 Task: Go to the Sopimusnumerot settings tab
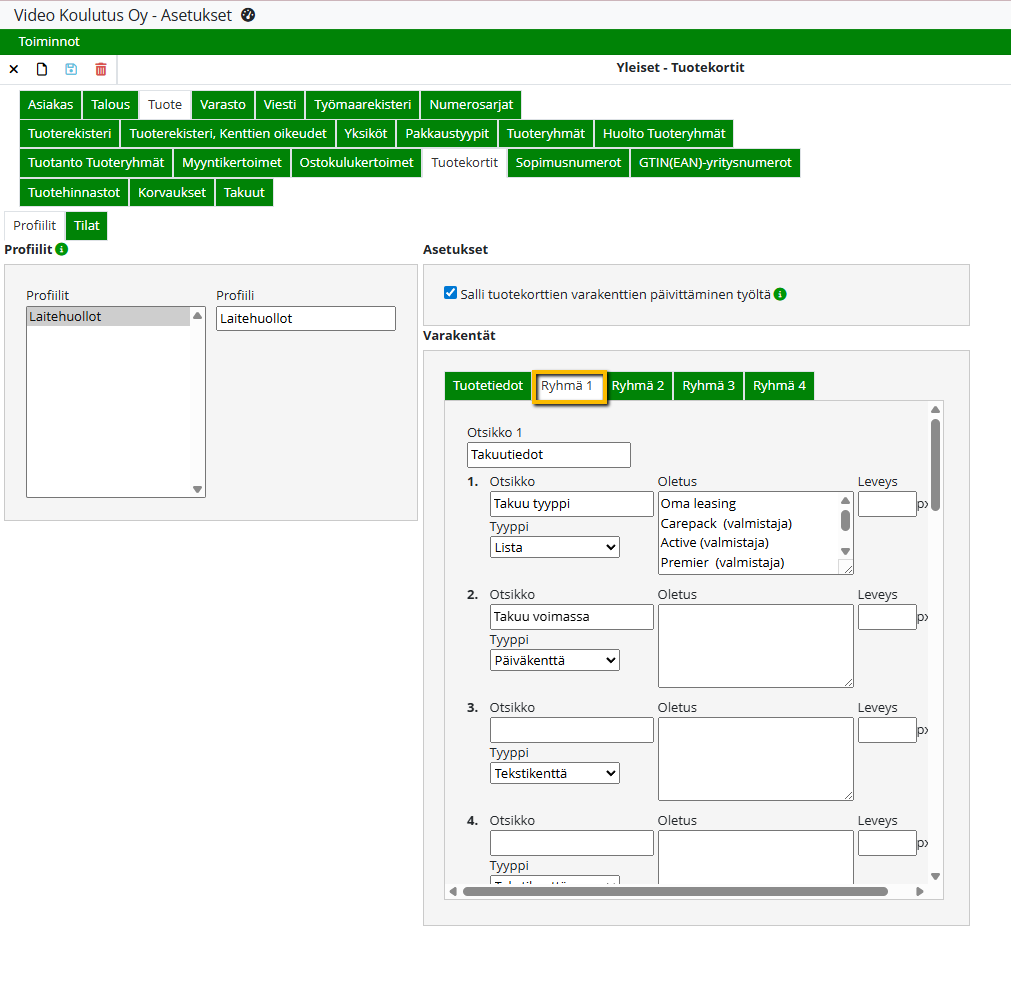pos(568,163)
